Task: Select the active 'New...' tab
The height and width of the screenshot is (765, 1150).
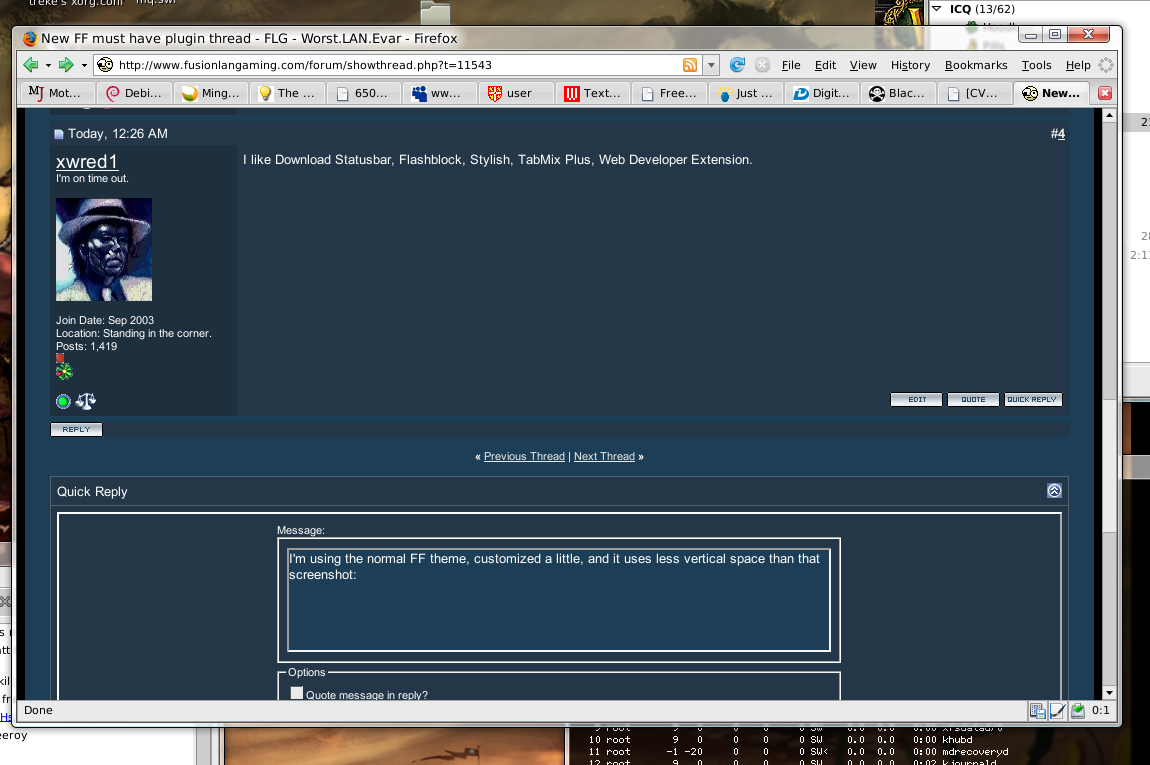Action: 1051,93
